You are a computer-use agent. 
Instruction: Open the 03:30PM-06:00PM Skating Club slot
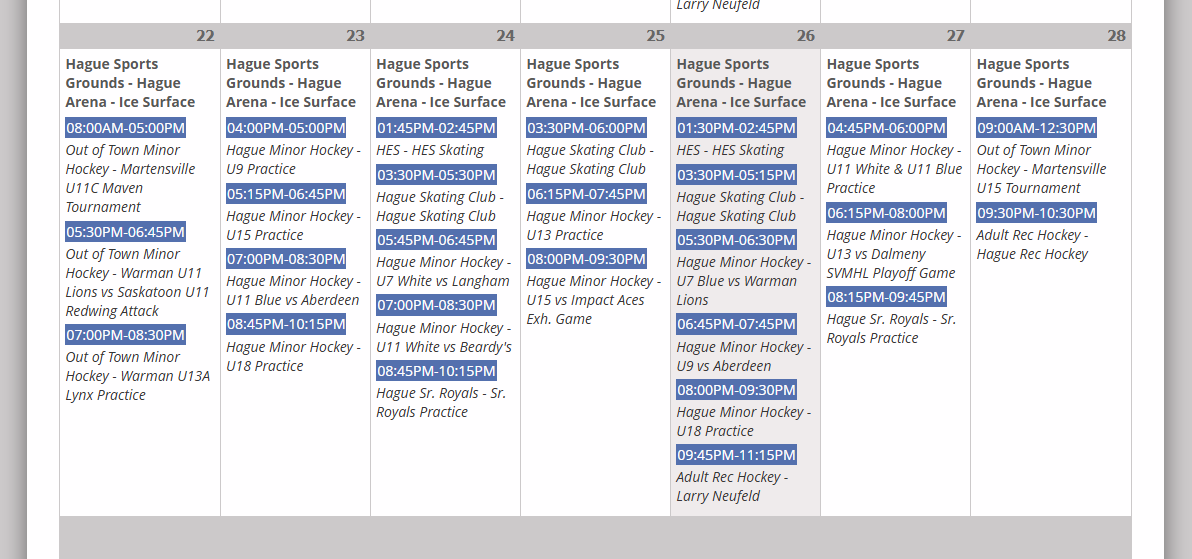pos(586,128)
